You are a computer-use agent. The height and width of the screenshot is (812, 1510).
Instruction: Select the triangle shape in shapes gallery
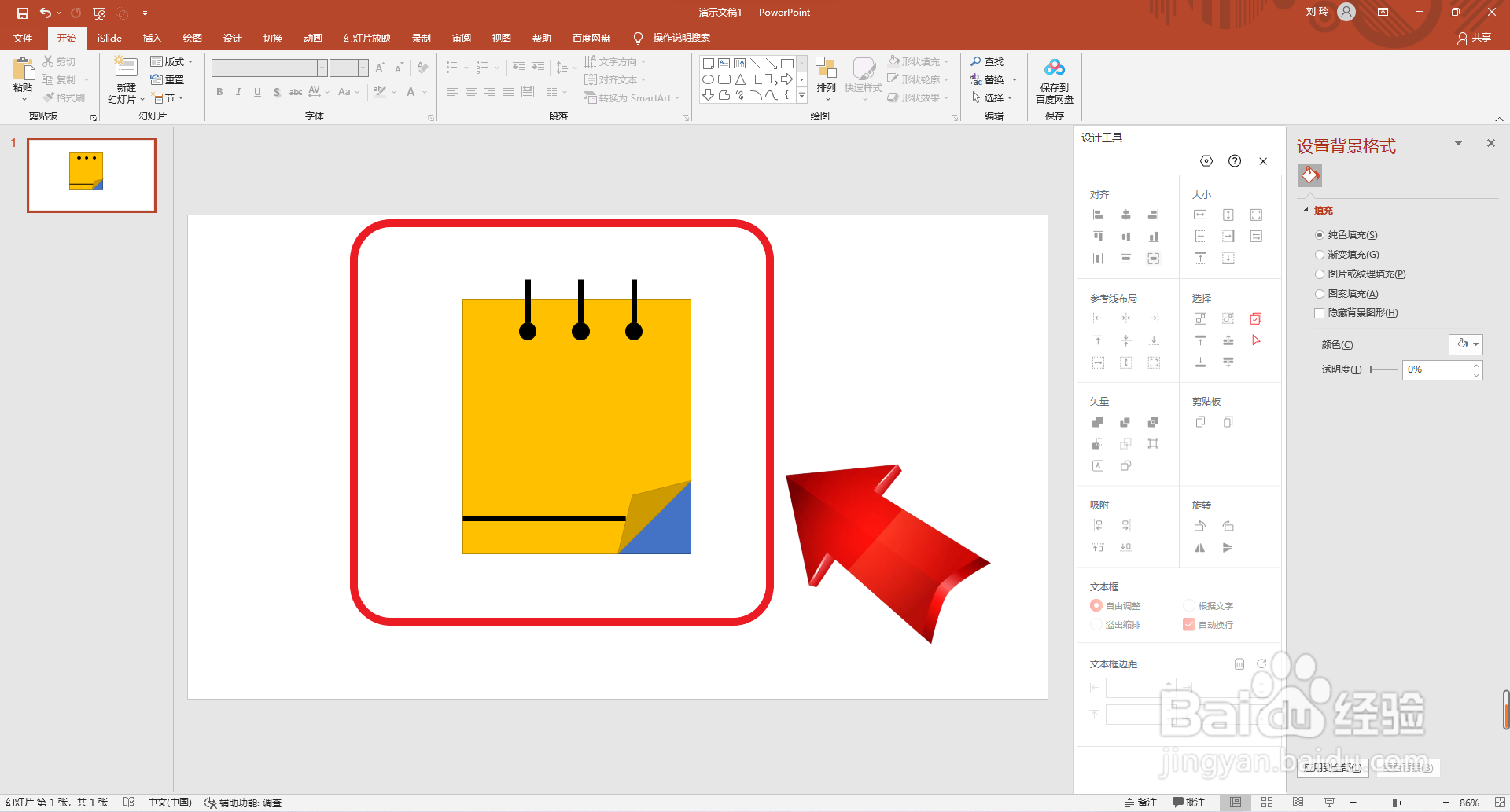(x=740, y=79)
